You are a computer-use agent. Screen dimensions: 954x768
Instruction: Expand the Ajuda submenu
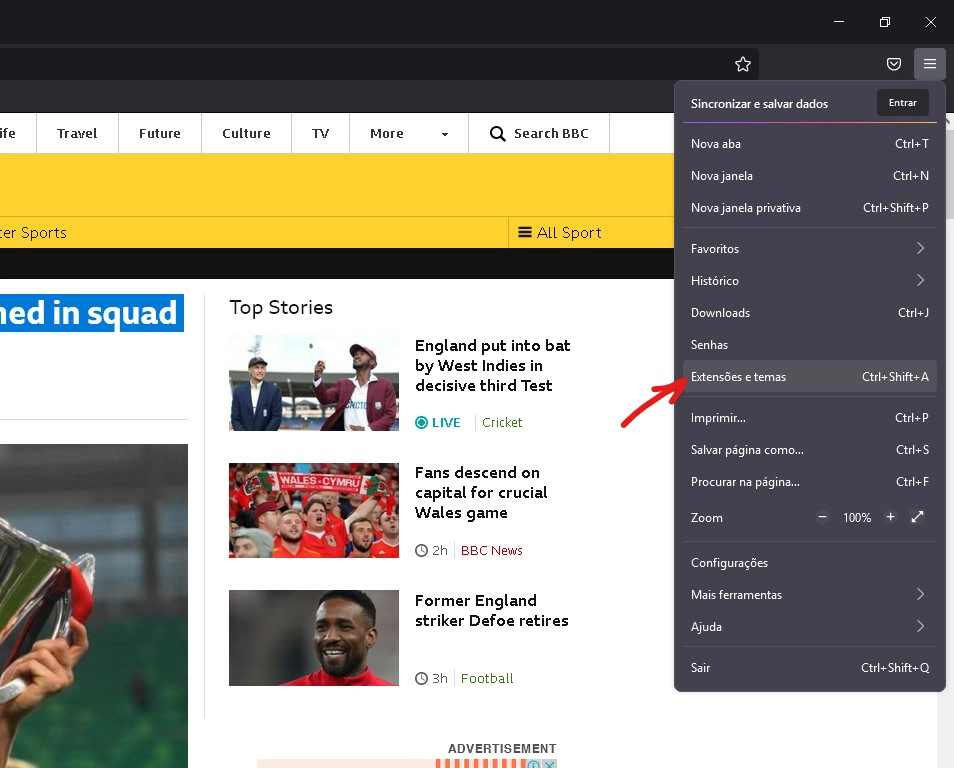[809, 627]
